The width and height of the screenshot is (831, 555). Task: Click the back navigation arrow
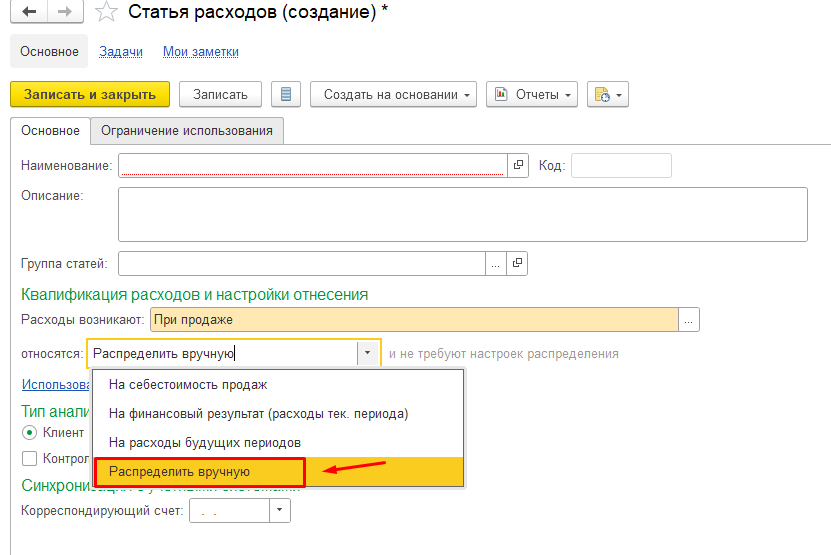(29, 12)
